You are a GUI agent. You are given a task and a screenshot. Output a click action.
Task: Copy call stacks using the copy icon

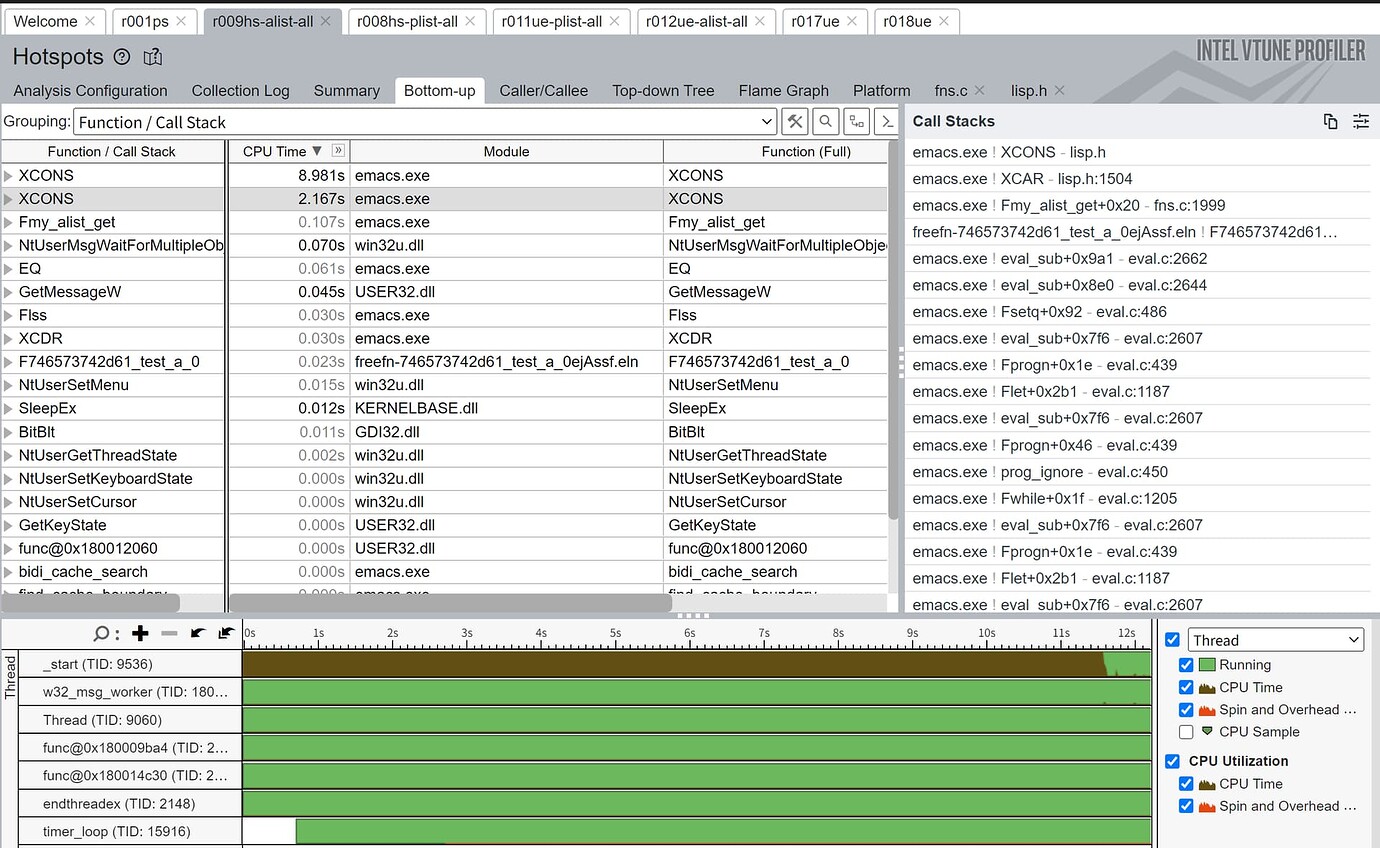(x=1330, y=121)
